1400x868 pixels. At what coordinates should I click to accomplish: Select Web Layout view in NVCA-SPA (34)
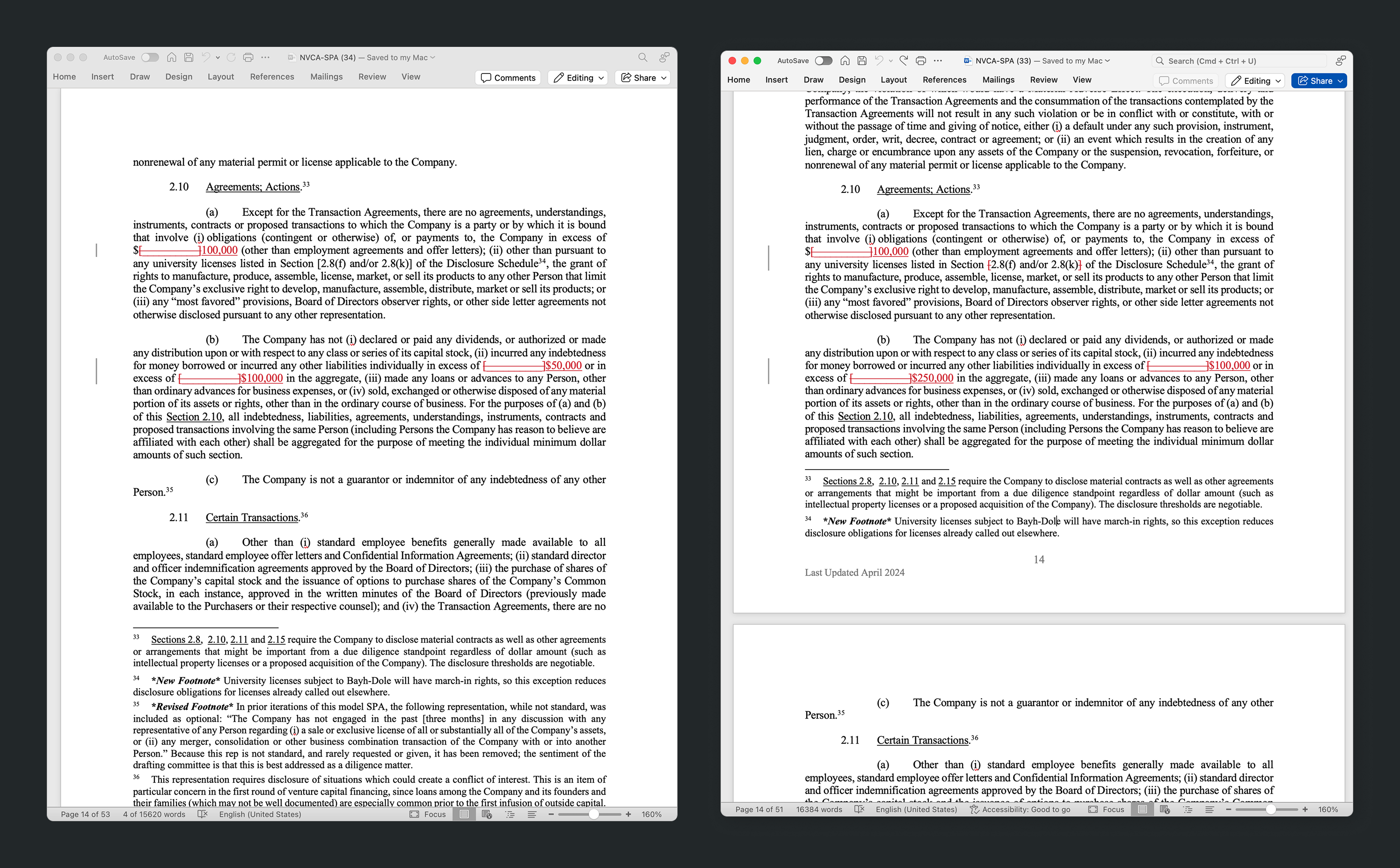click(487, 814)
